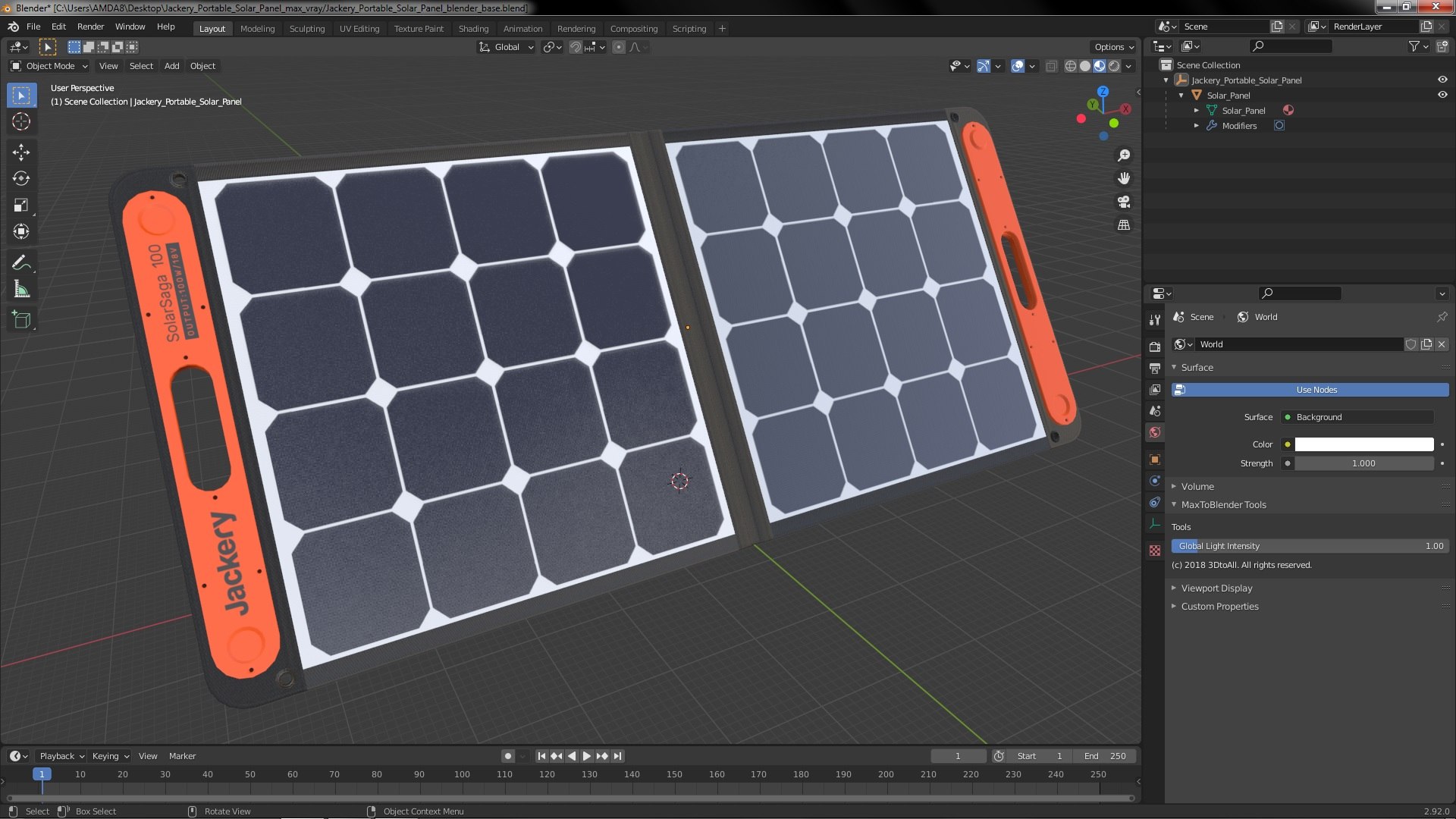1456x819 pixels.
Task: Switch perspective/orthographic grid icon
Action: [1124, 225]
